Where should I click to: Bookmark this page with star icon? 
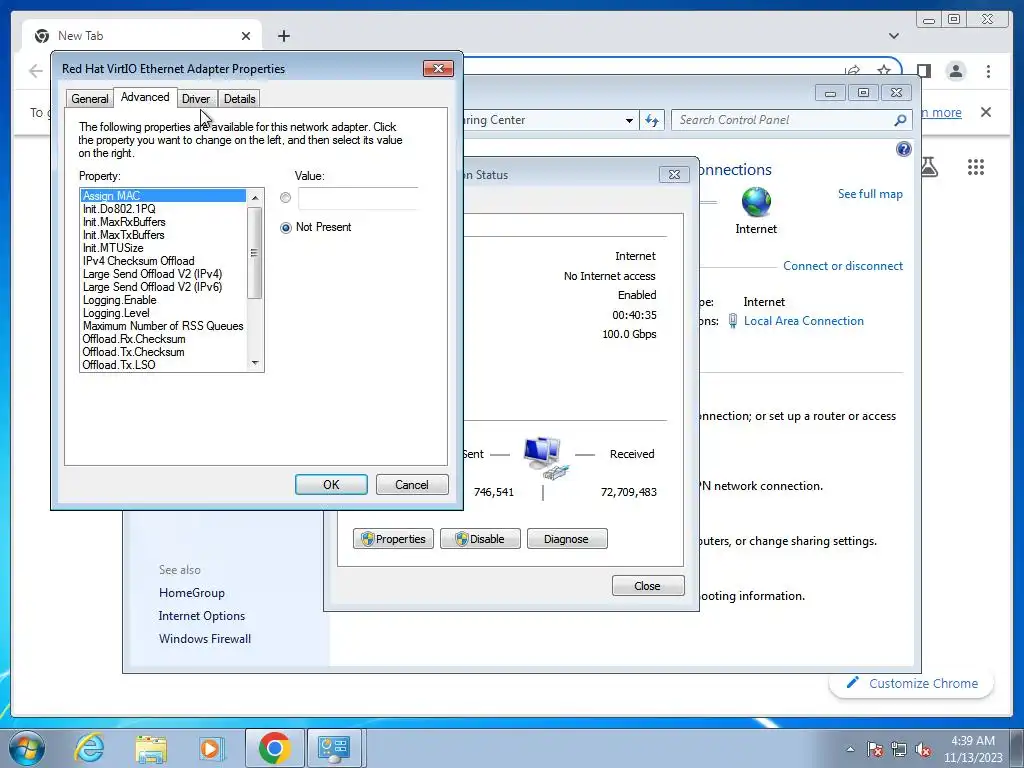tap(884, 71)
